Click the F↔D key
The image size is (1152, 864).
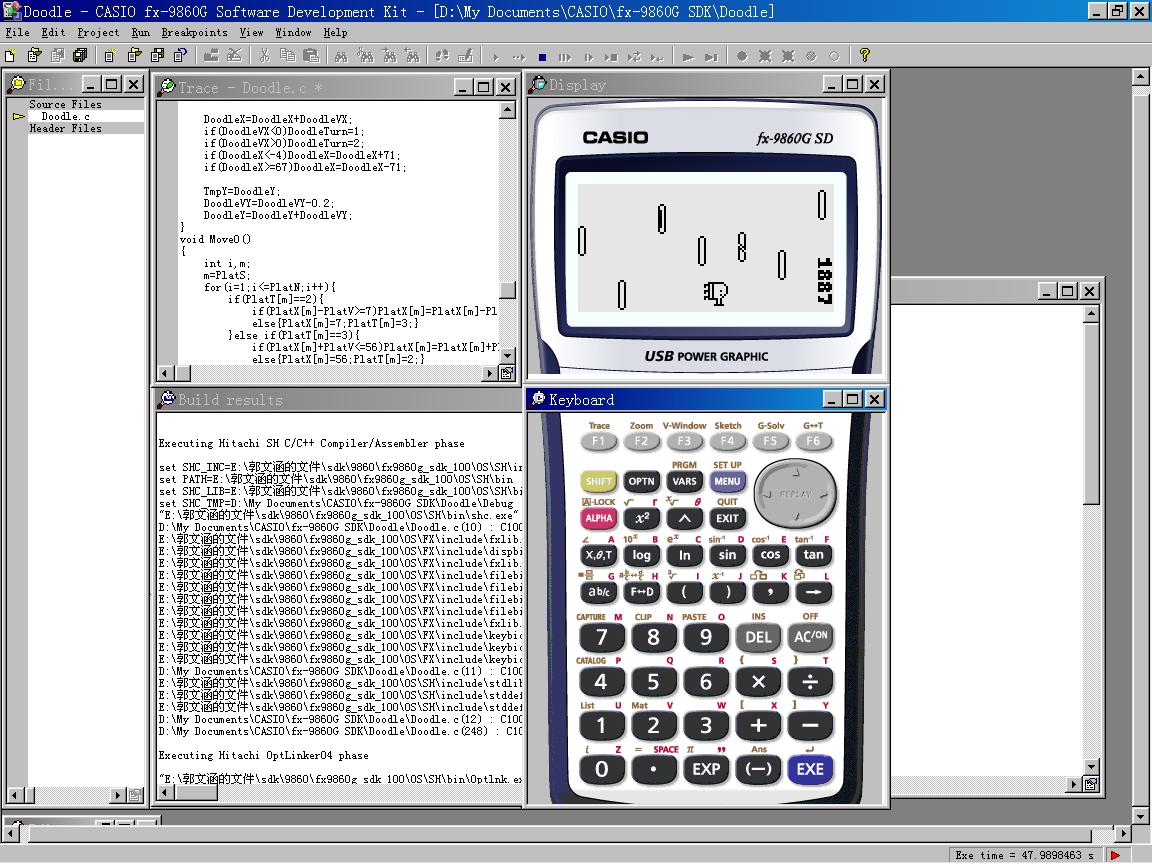(x=641, y=591)
